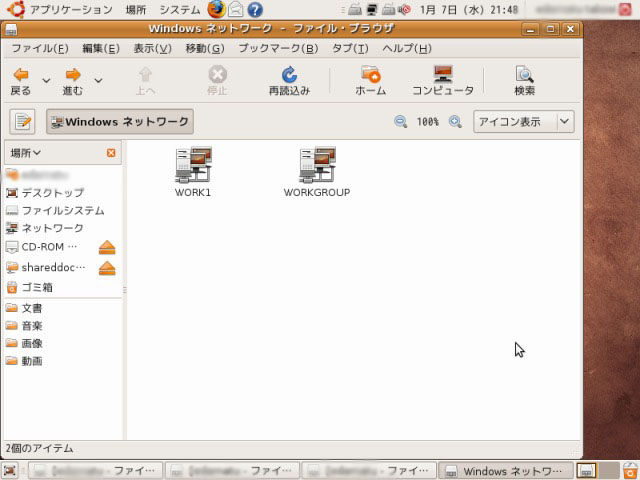
Task: Toggle text-based location entry button
Action: [22, 121]
